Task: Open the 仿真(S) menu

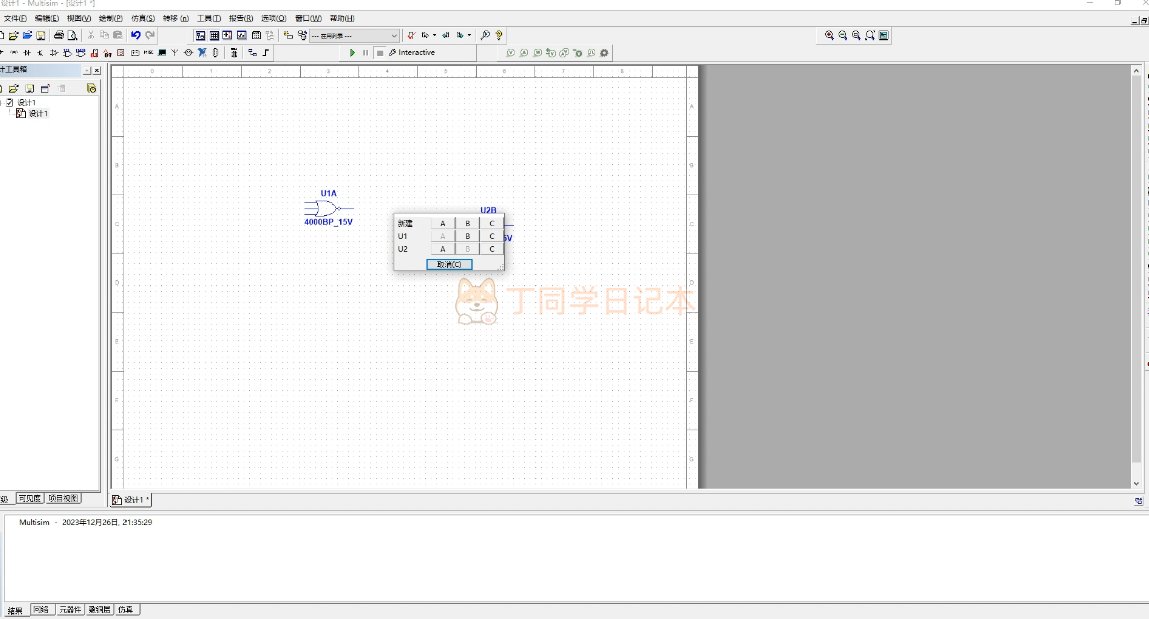Action: [x=143, y=18]
